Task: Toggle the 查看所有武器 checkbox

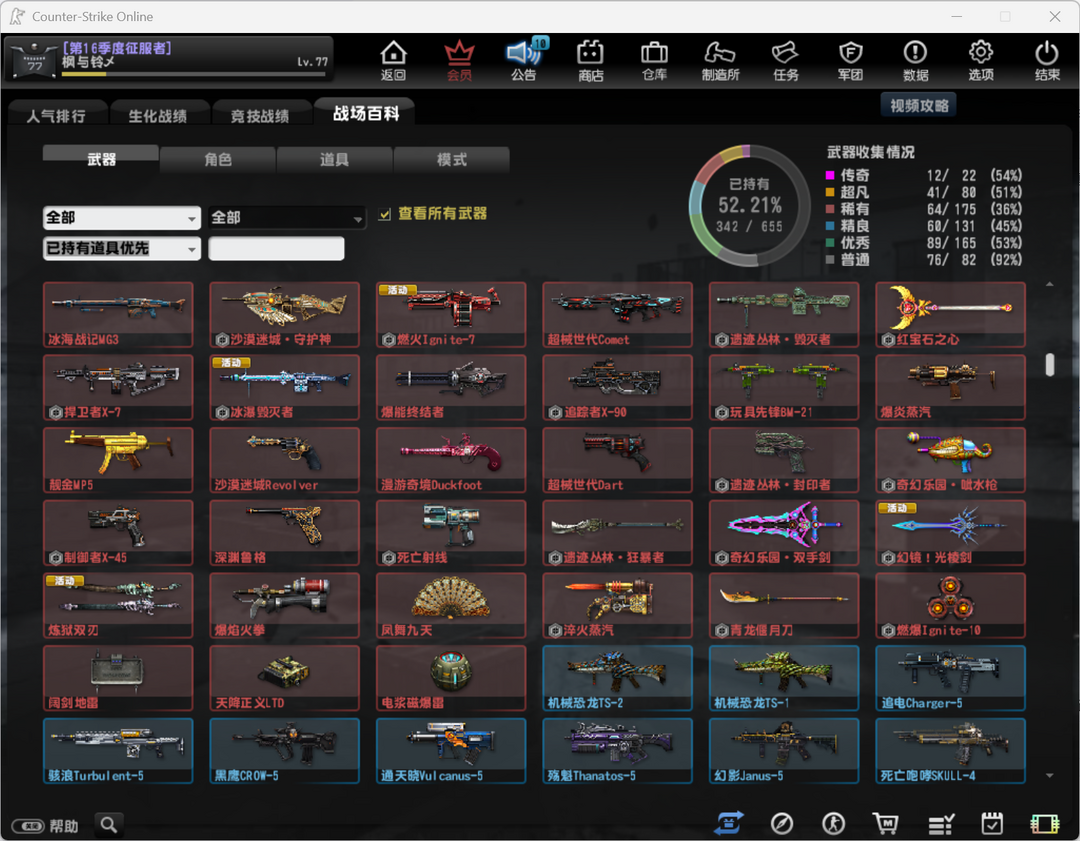Action: 385,214
